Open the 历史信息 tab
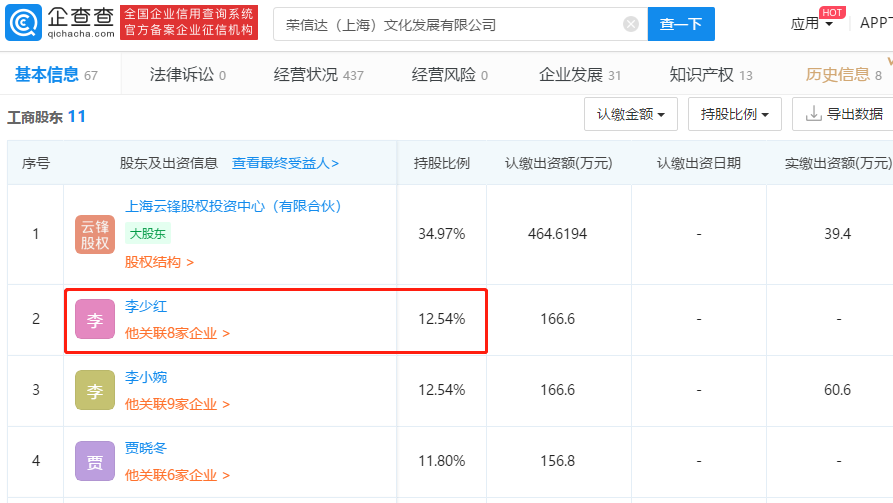This screenshot has height=503, width=893. tap(843, 75)
